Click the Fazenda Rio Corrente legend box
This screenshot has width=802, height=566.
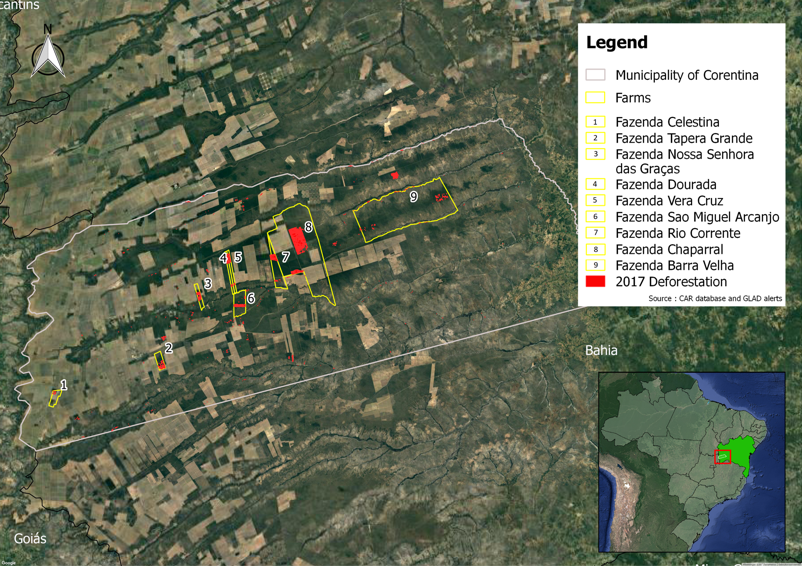pyautogui.click(x=595, y=233)
